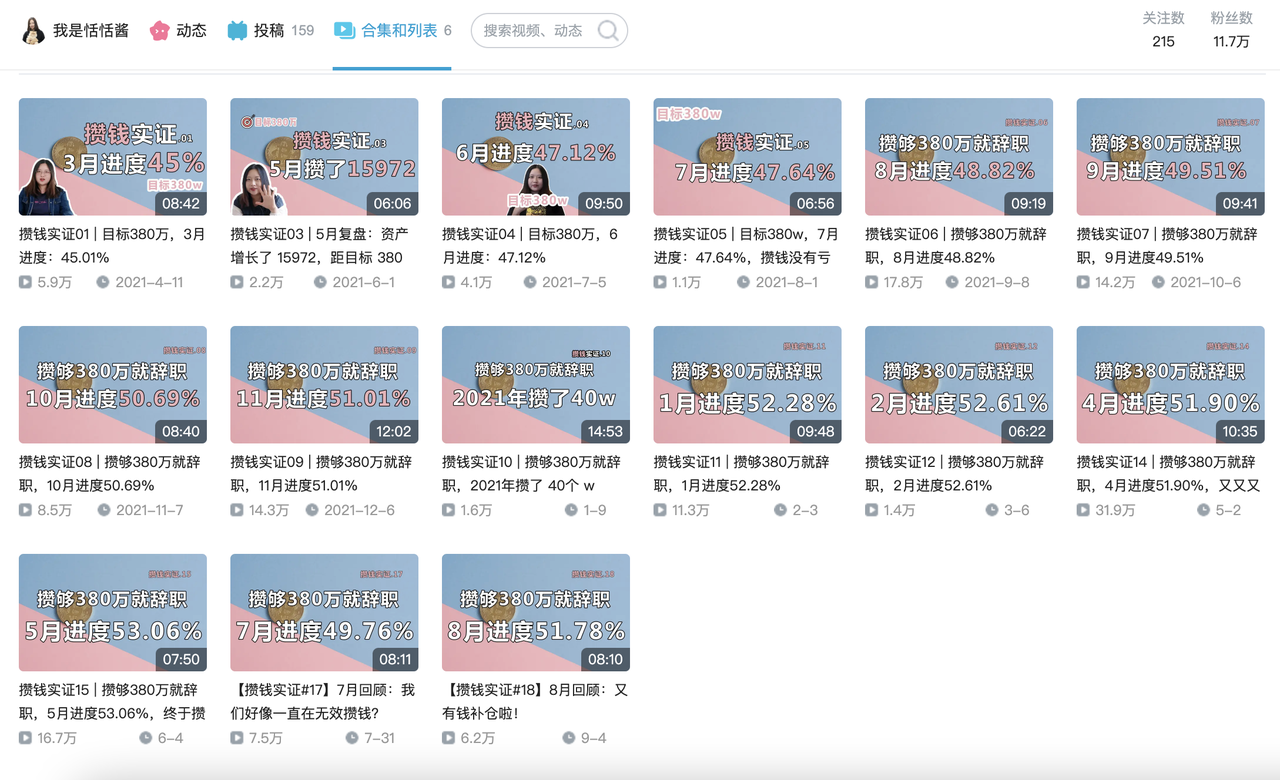Click the 我是恬恬酱 profile avatar
The height and width of the screenshot is (780, 1280).
tap(33, 31)
